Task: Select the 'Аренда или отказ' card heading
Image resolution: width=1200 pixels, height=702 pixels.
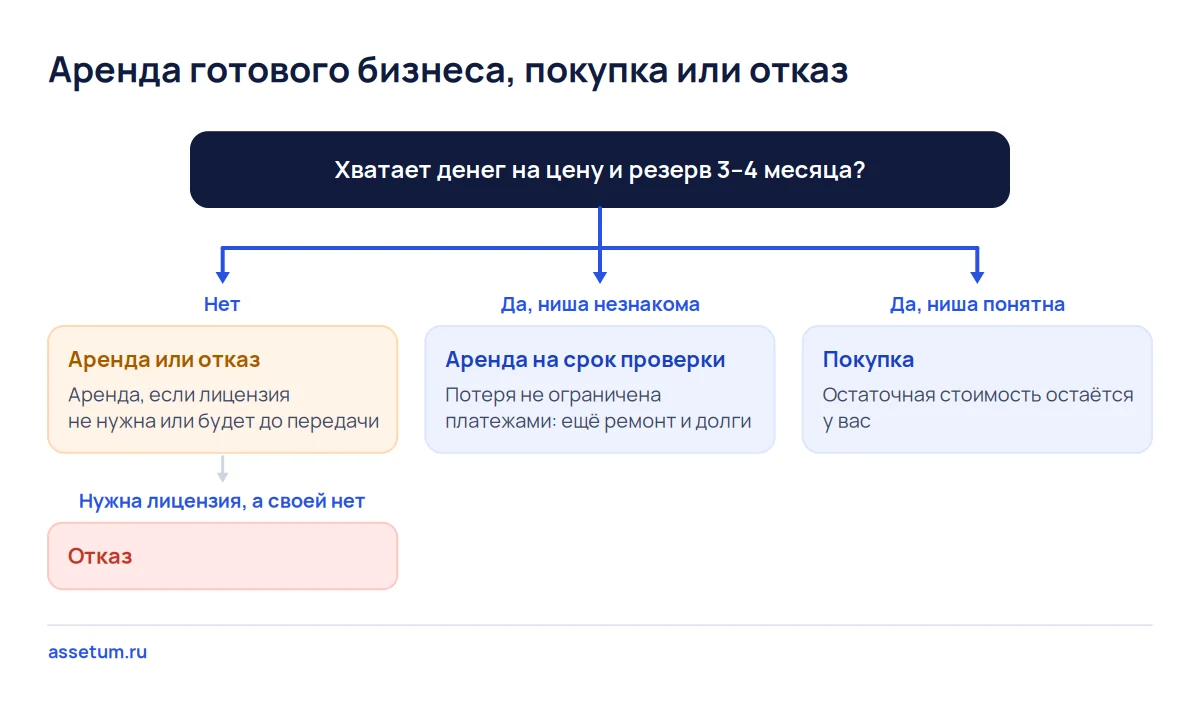Action: point(164,360)
